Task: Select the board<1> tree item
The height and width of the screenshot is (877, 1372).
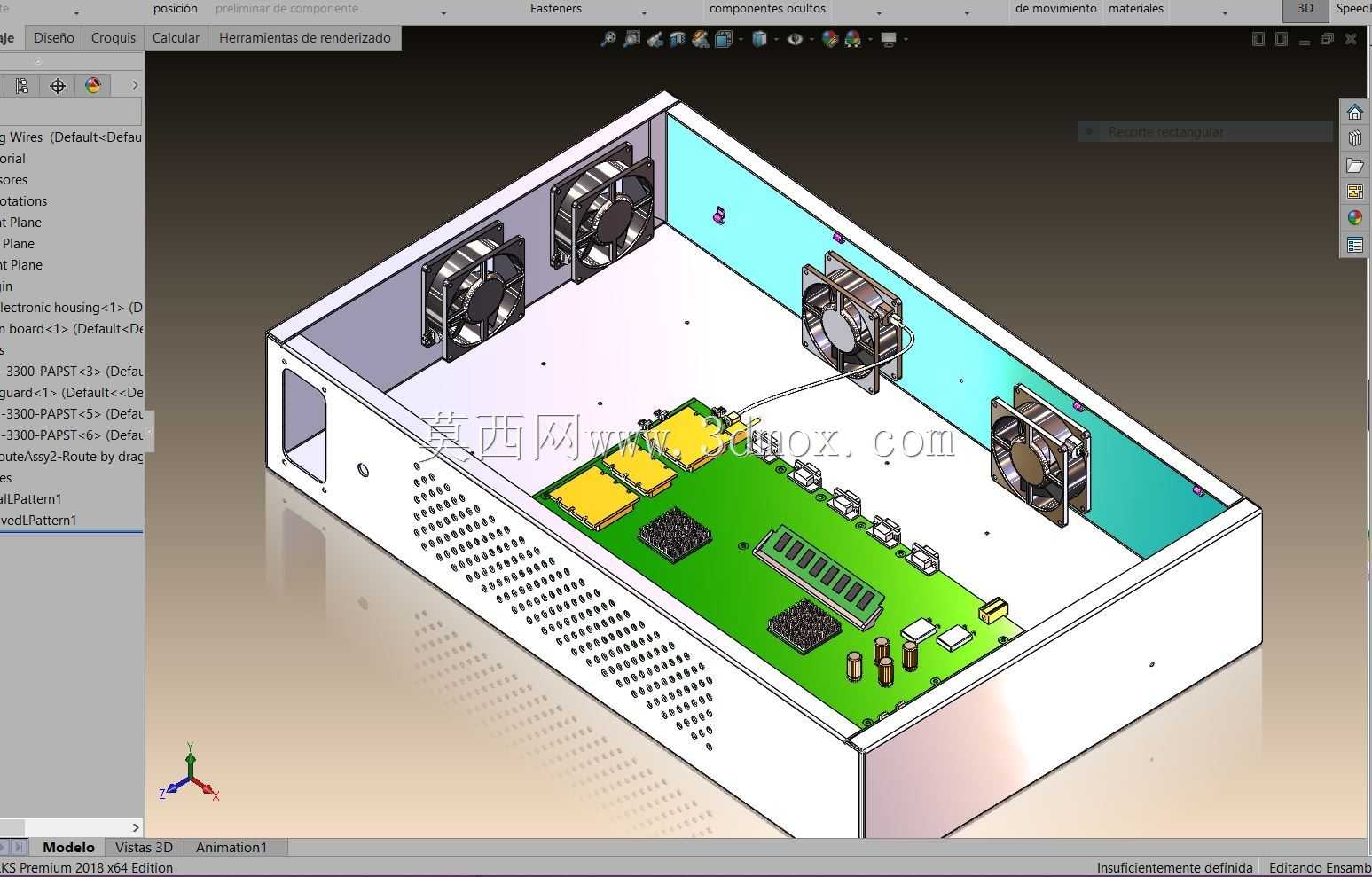Action: coord(72,329)
